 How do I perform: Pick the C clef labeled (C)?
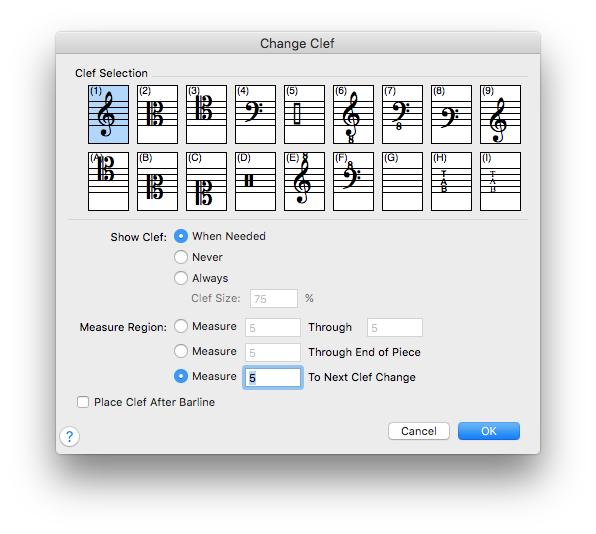[206, 181]
